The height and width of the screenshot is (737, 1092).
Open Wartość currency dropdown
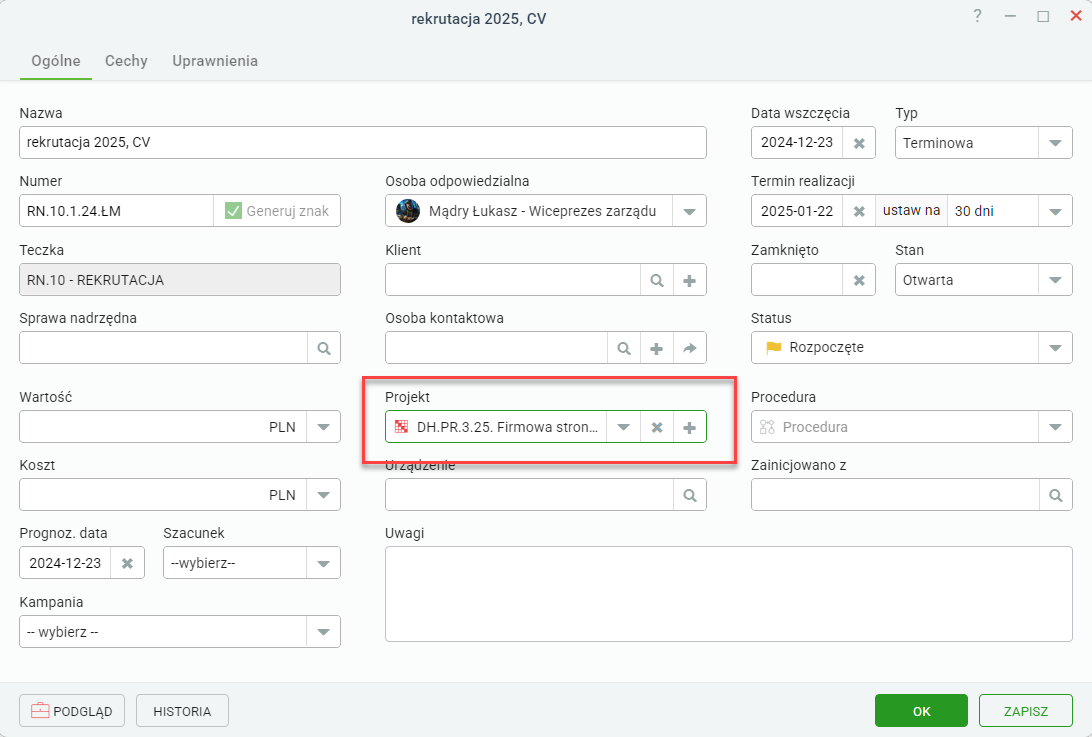tap(324, 427)
